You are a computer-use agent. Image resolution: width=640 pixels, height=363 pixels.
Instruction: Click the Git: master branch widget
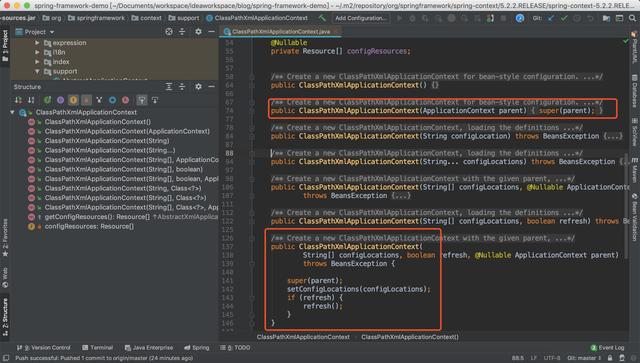tap(584, 358)
